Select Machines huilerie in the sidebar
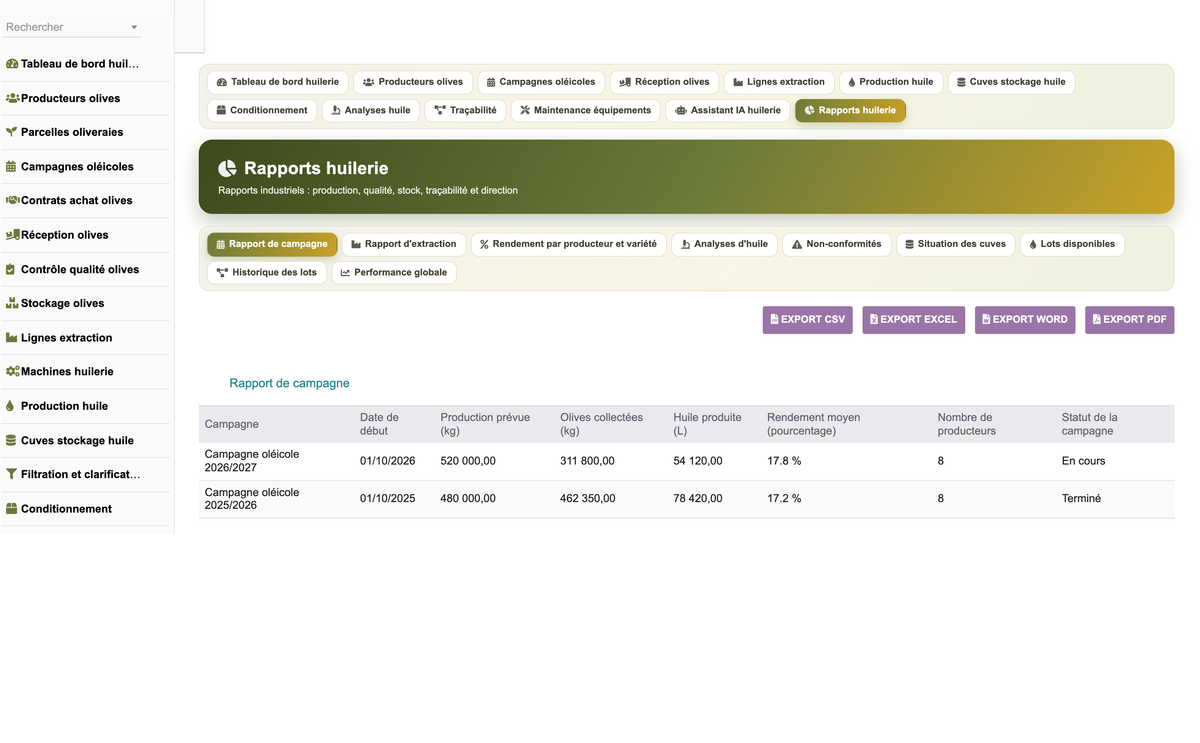 pos(67,371)
